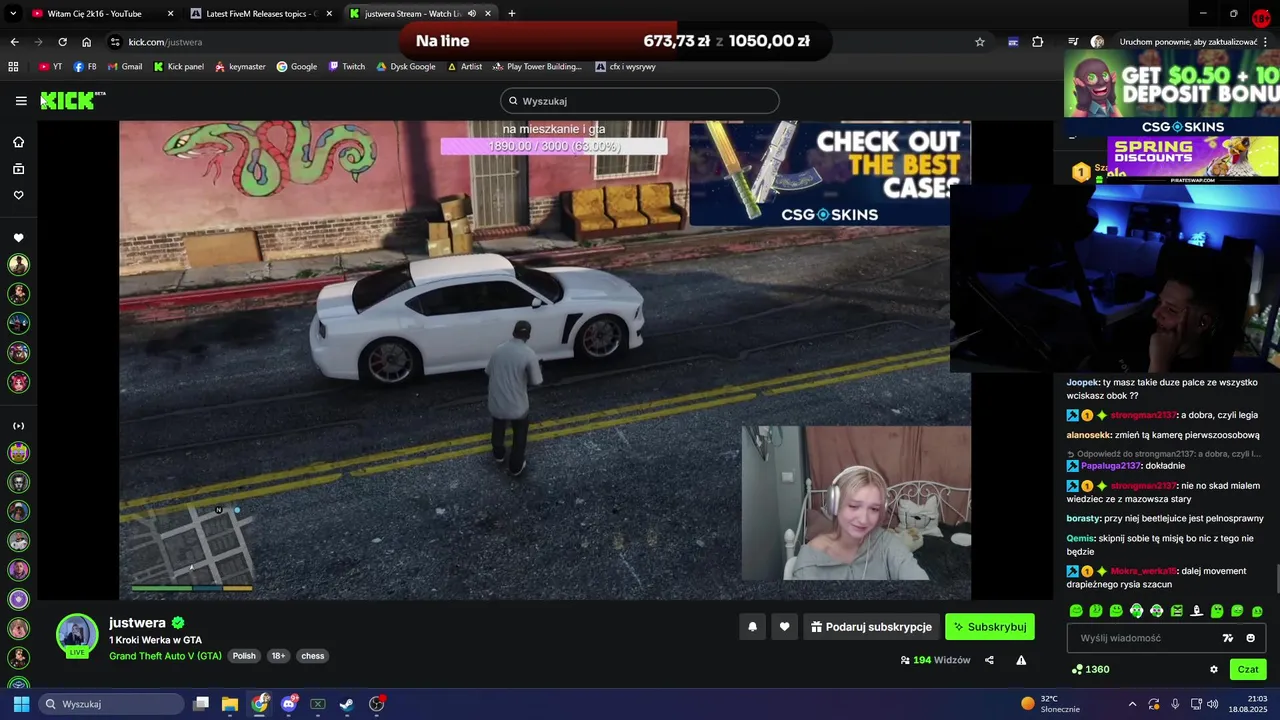Open Steam from the taskbar
Viewport: 1280px width, 720px height.
coord(347,704)
